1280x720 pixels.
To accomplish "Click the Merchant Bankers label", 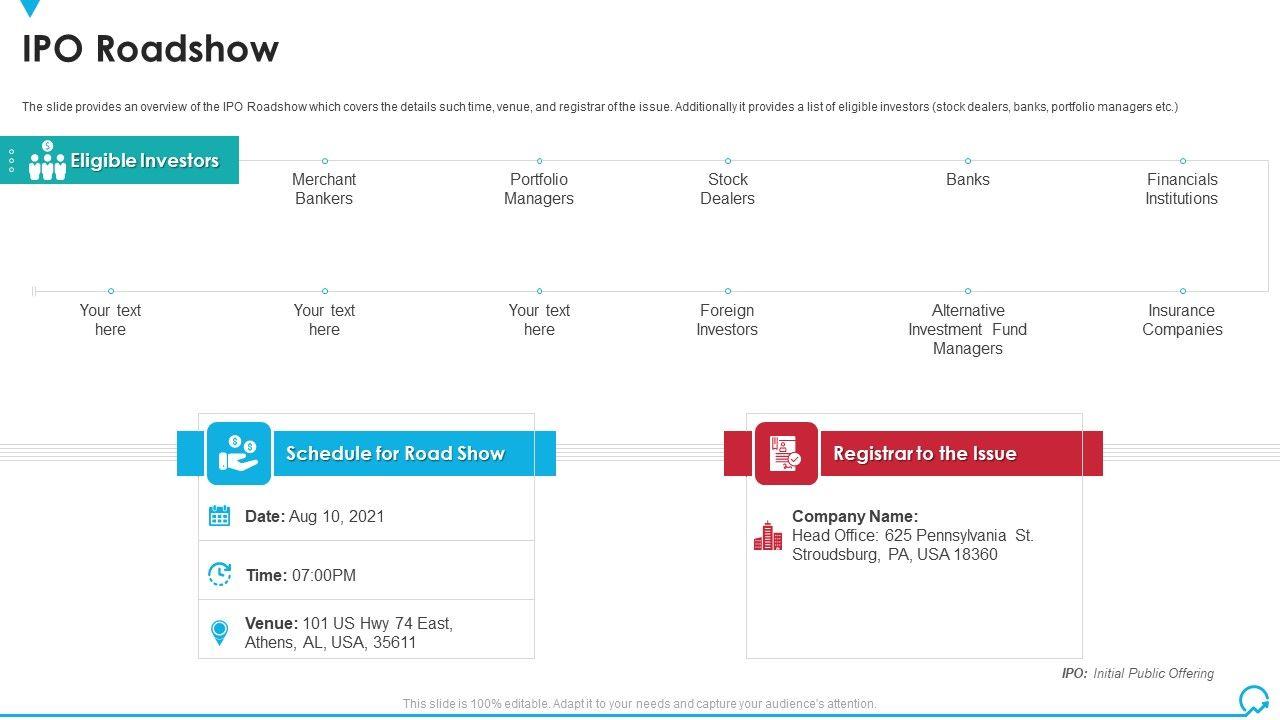I will click(x=324, y=189).
